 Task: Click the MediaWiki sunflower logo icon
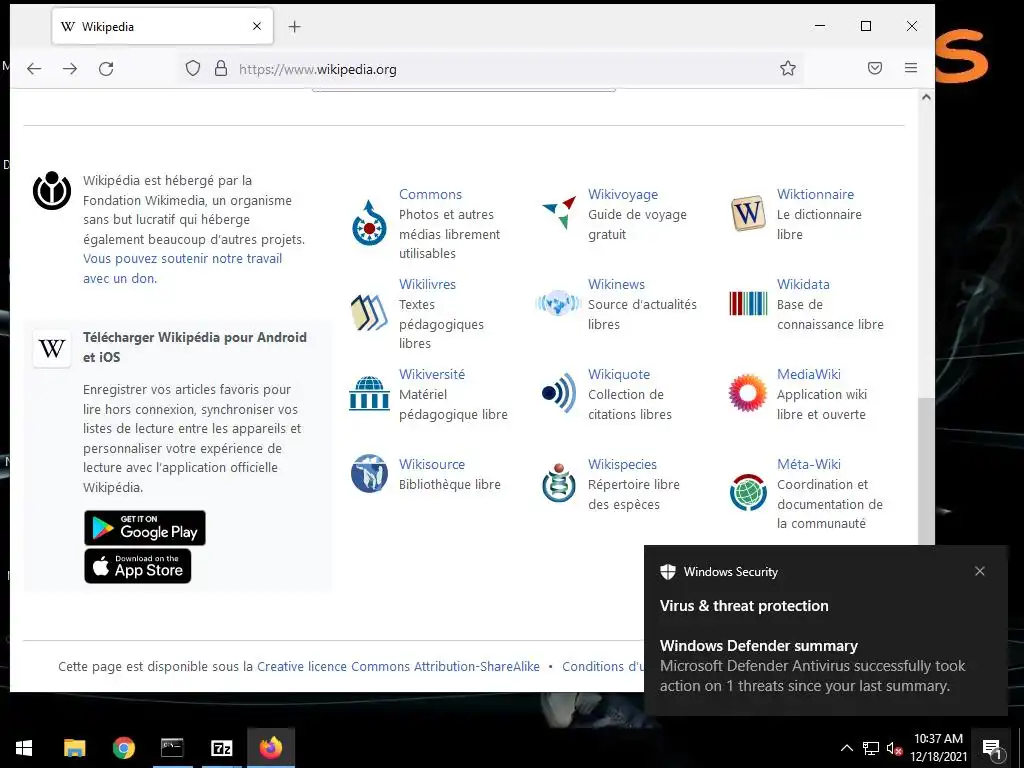[x=748, y=392]
